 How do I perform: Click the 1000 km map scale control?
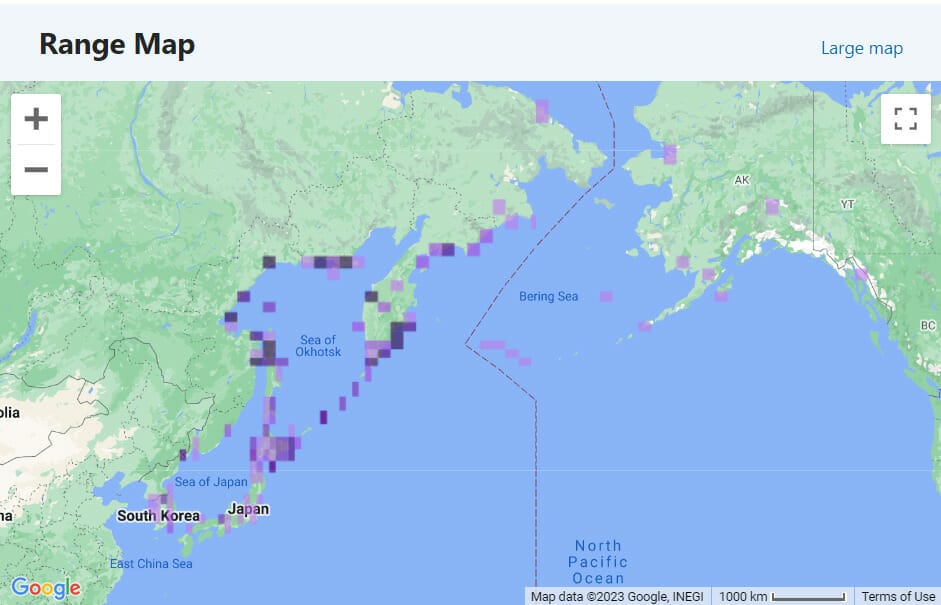click(783, 596)
